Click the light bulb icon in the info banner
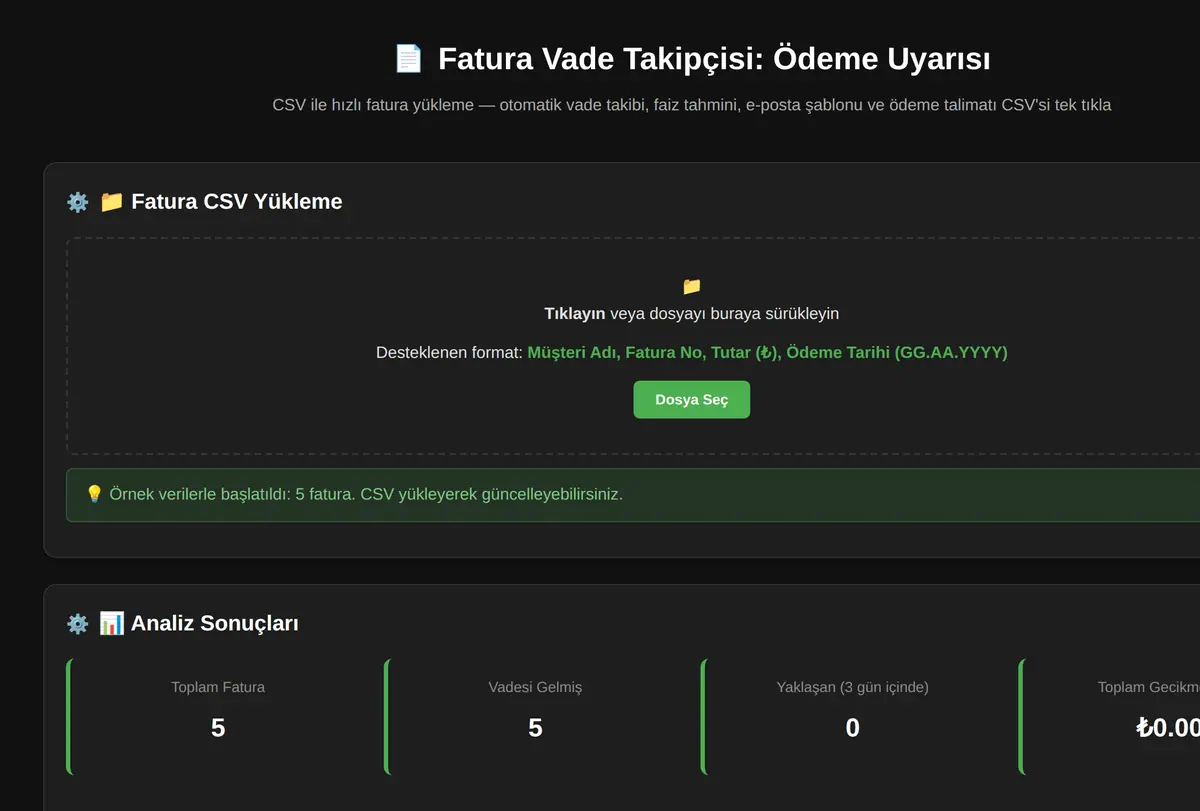 [94, 494]
